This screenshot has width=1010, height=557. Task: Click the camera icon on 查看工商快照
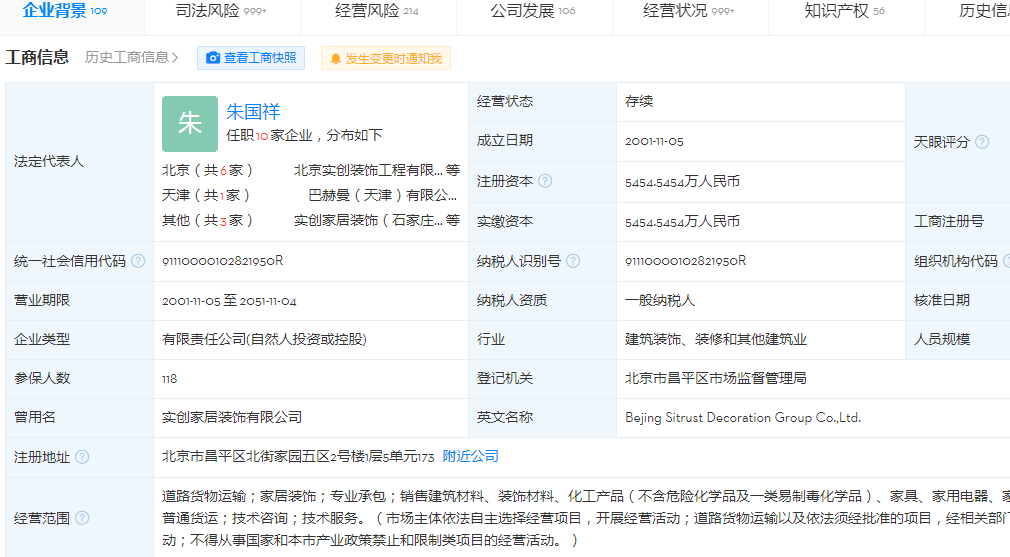[x=213, y=58]
